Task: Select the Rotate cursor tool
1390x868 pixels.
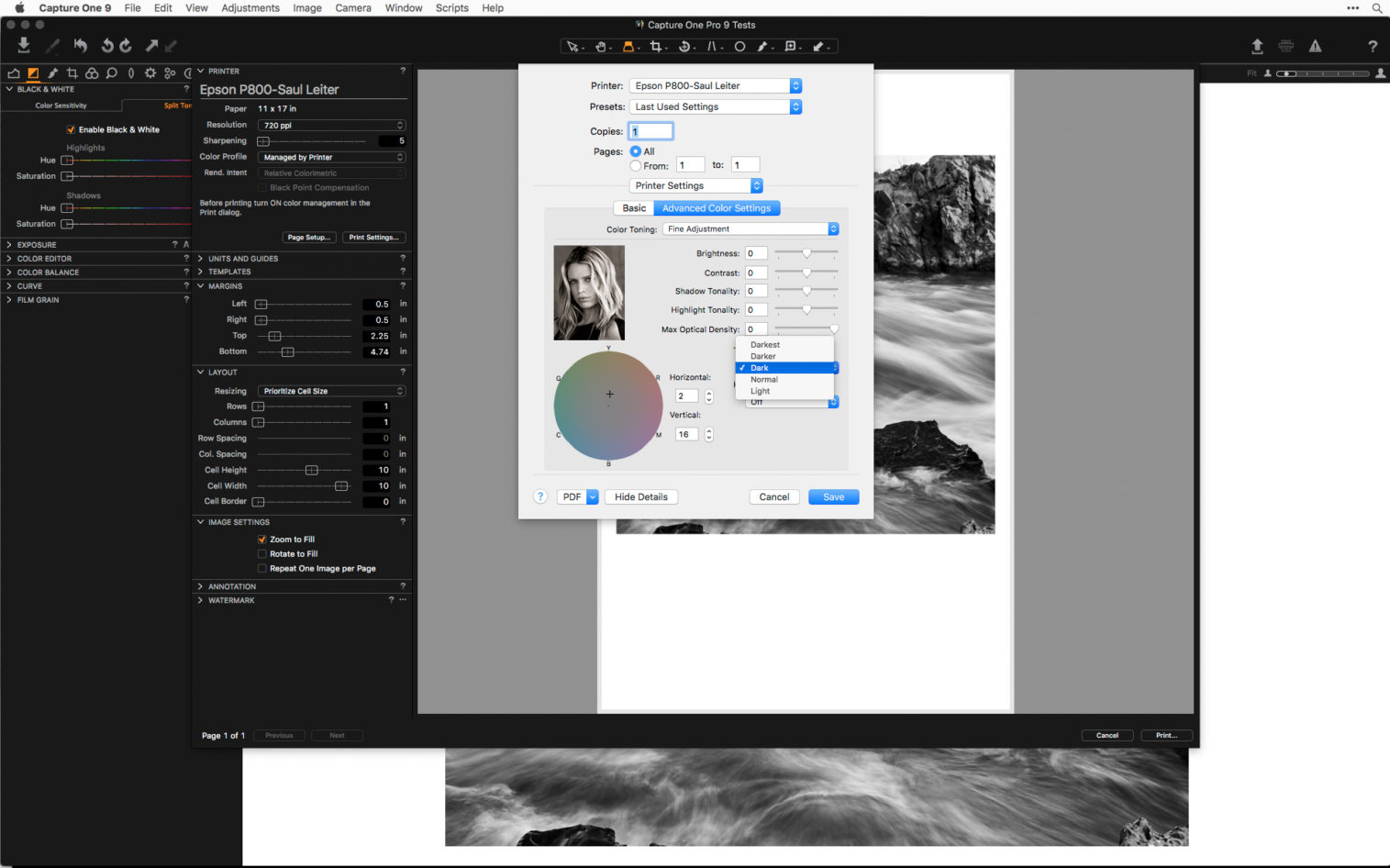Action: (686, 46)
